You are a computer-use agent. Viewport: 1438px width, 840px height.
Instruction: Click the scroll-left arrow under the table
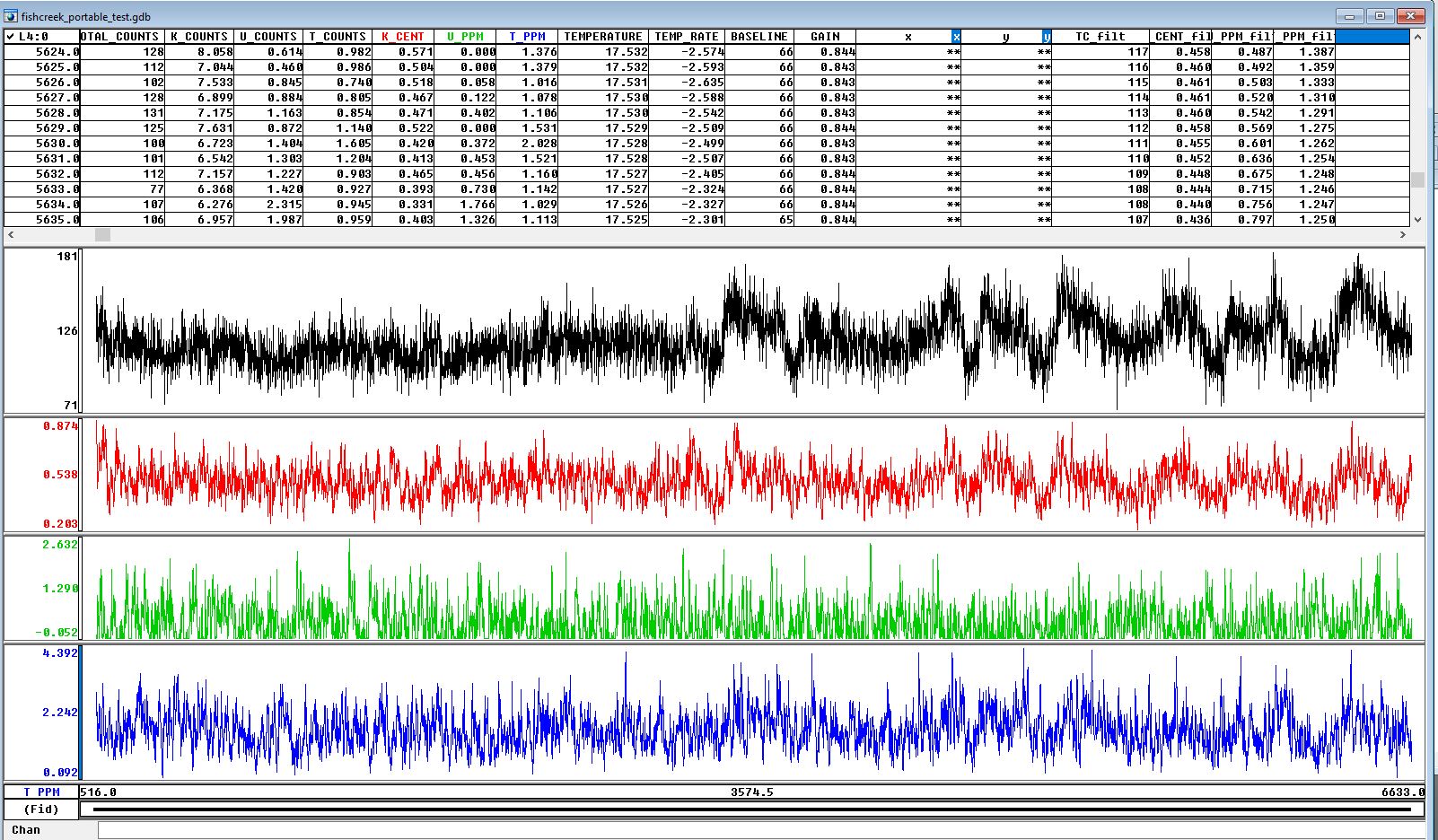[x=12, y=235]
